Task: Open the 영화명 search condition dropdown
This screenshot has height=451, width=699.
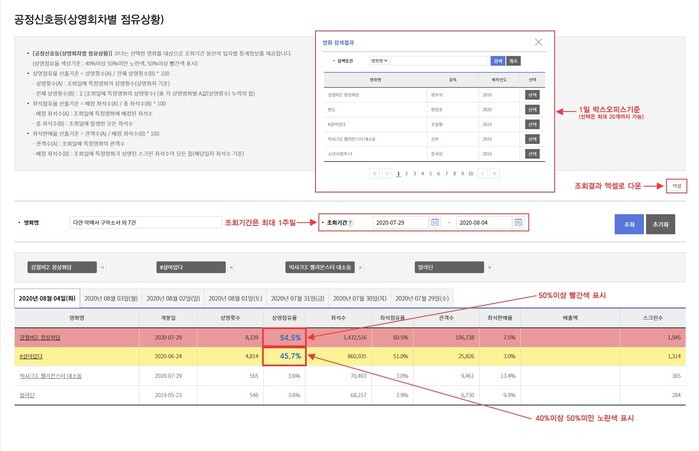Action: point(379,61)
